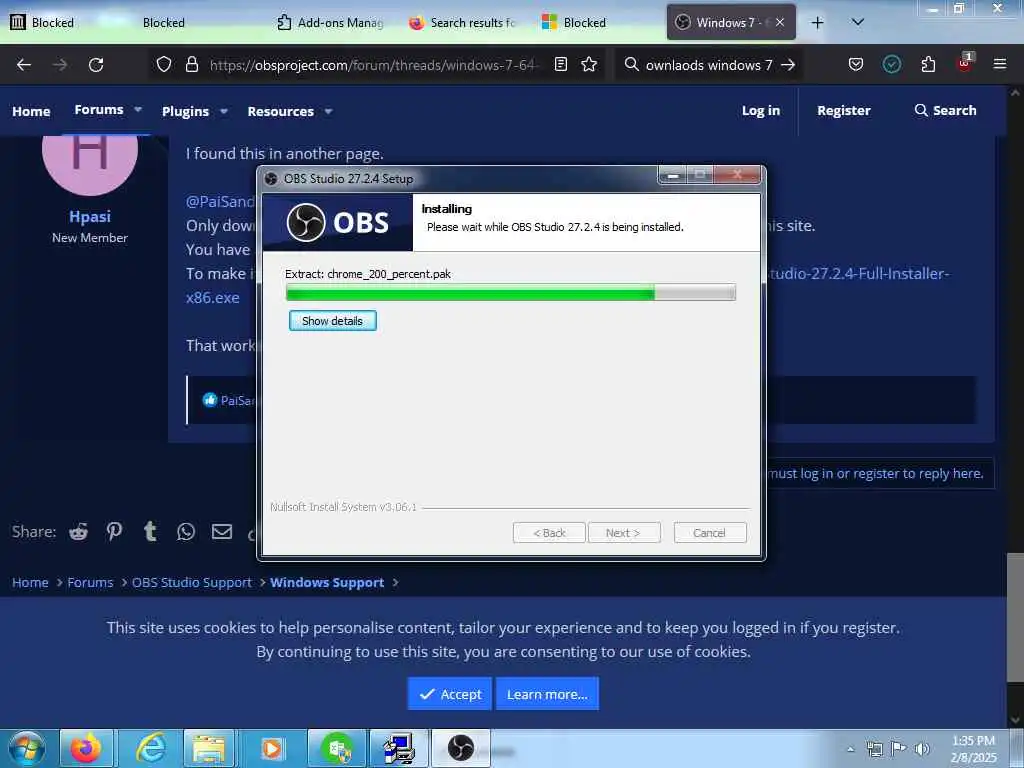The image size is (1024, 768).
Task: Share the thread on Pinterest
Action: pyautogui.click(x=114, y=532)
